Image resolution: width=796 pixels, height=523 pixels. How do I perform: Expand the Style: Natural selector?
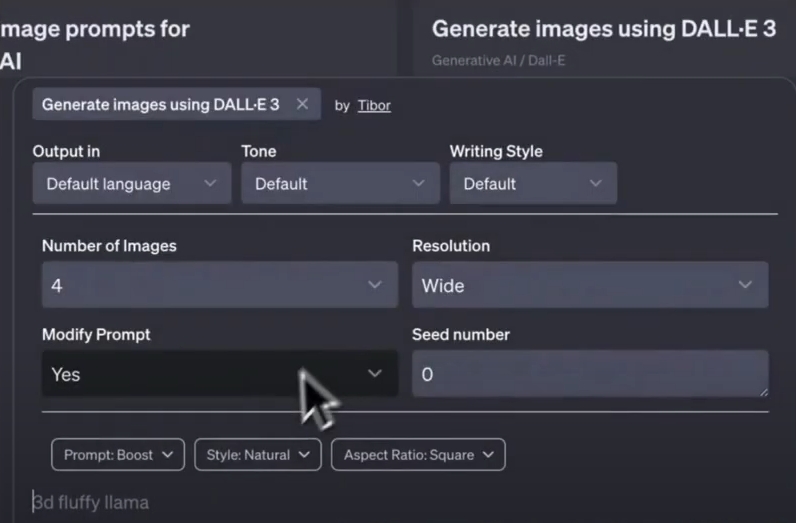(258, 454)
